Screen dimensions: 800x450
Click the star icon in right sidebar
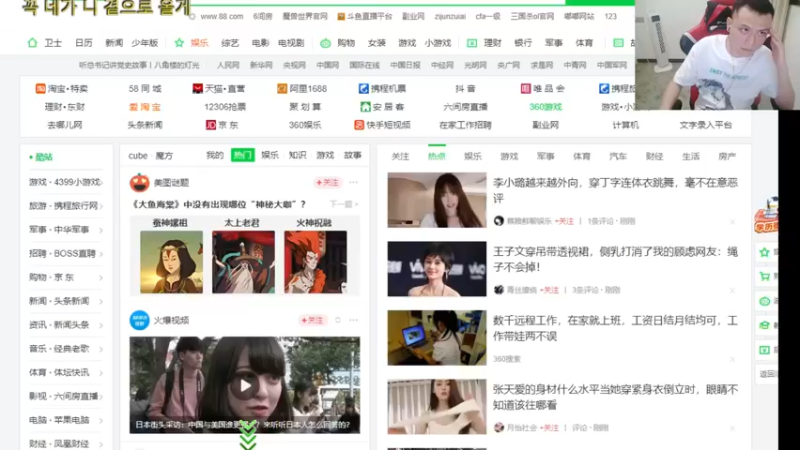click(764, 252)
